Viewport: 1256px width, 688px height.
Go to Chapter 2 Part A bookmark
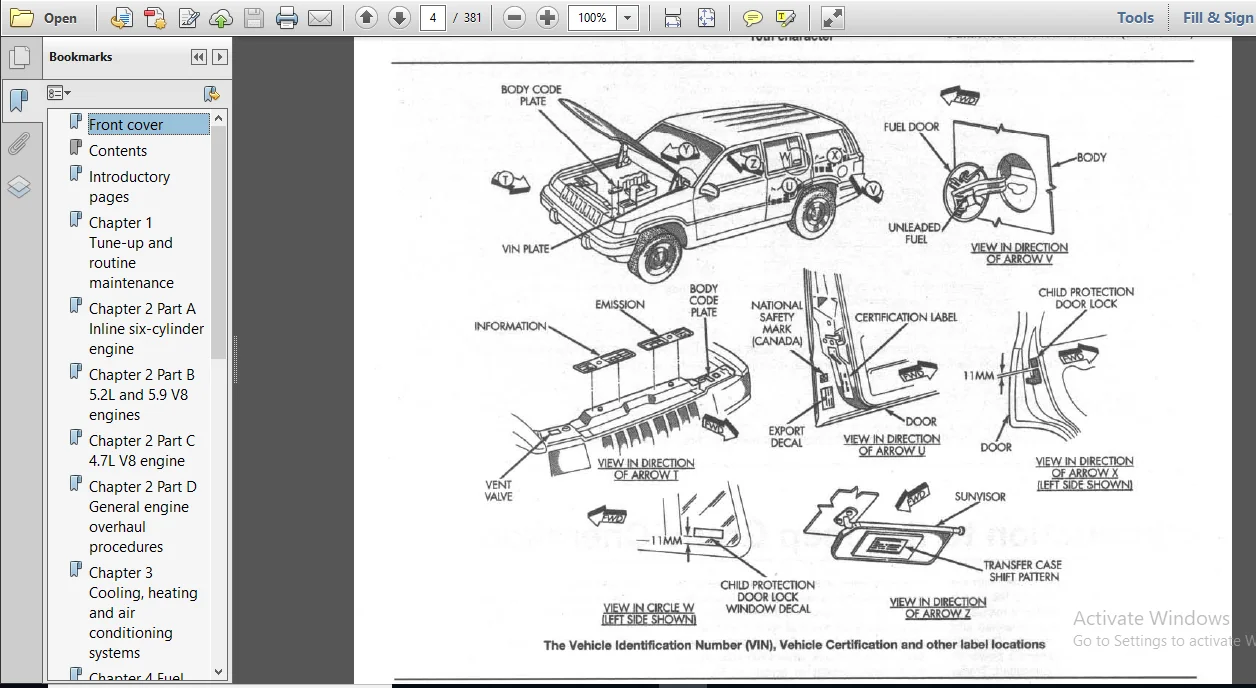coord(146,329)
